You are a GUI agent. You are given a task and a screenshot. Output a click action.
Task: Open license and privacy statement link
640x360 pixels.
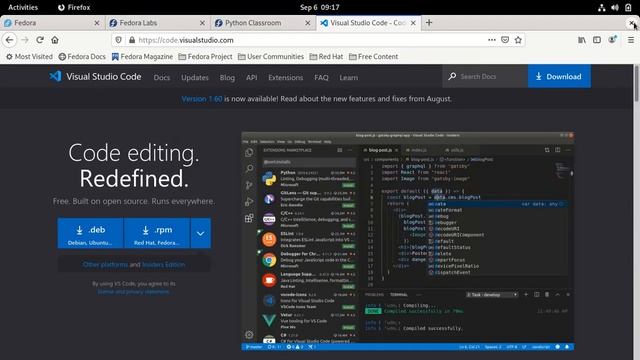point(133,292)
